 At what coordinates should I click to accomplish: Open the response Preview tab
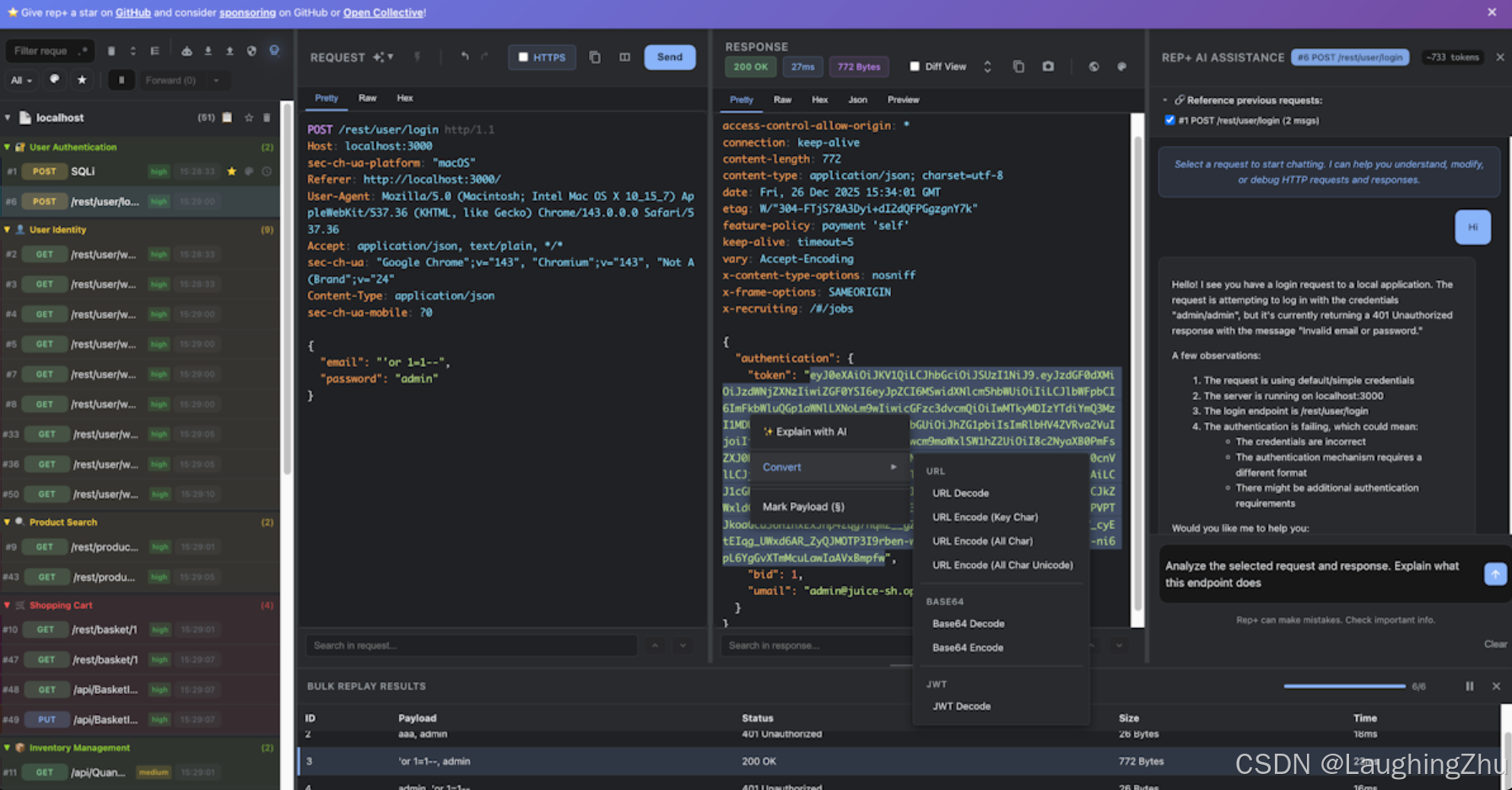pyautogui.click(x=903, y=100)
